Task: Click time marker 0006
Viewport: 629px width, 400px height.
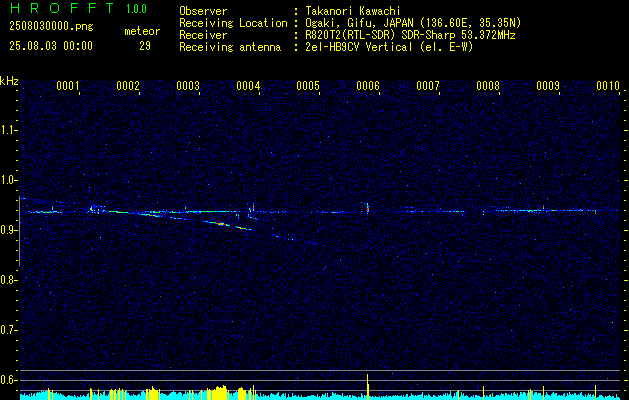Action: 368,86
